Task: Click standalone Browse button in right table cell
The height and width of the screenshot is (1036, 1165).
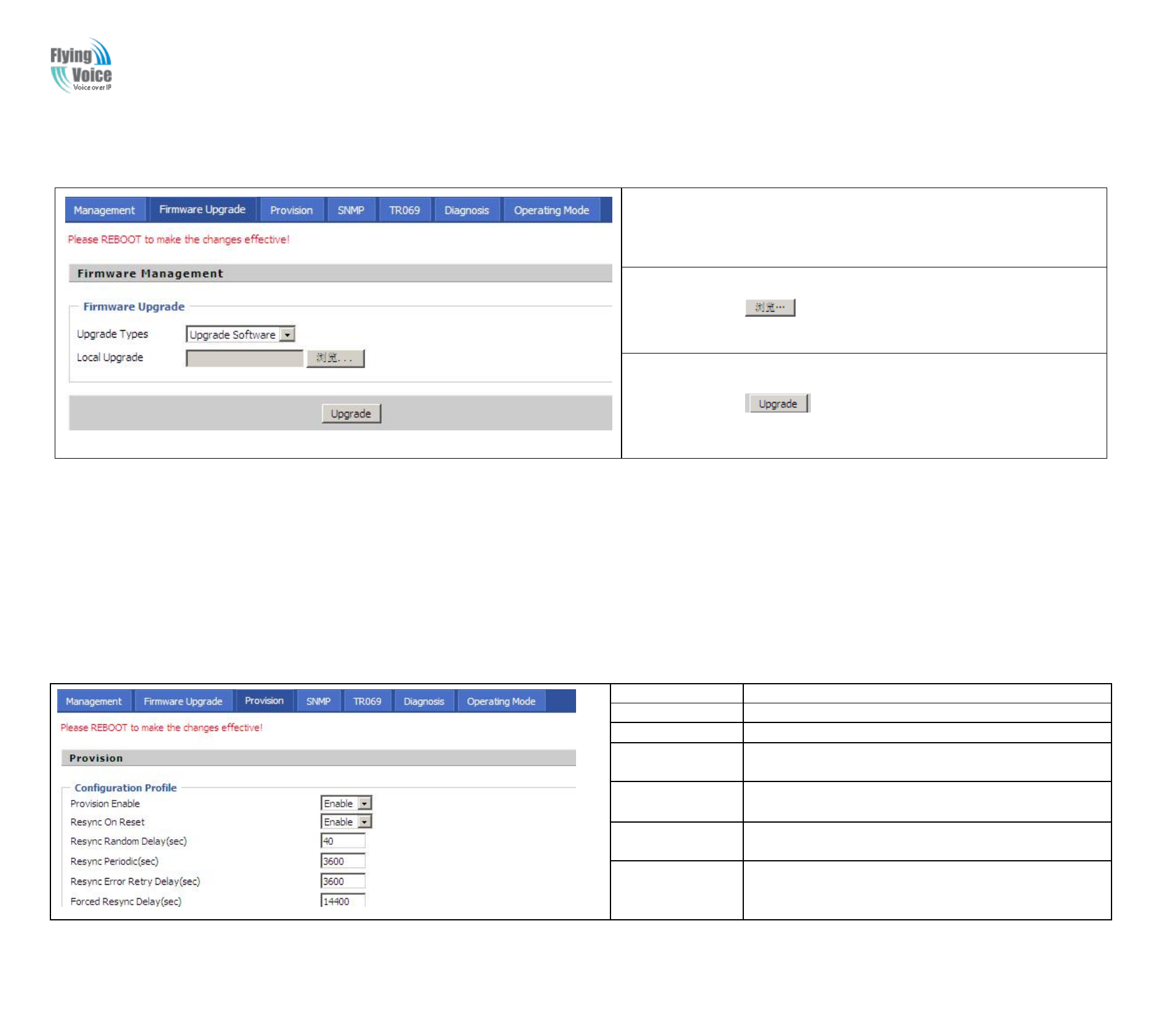Action: (770, 307)
